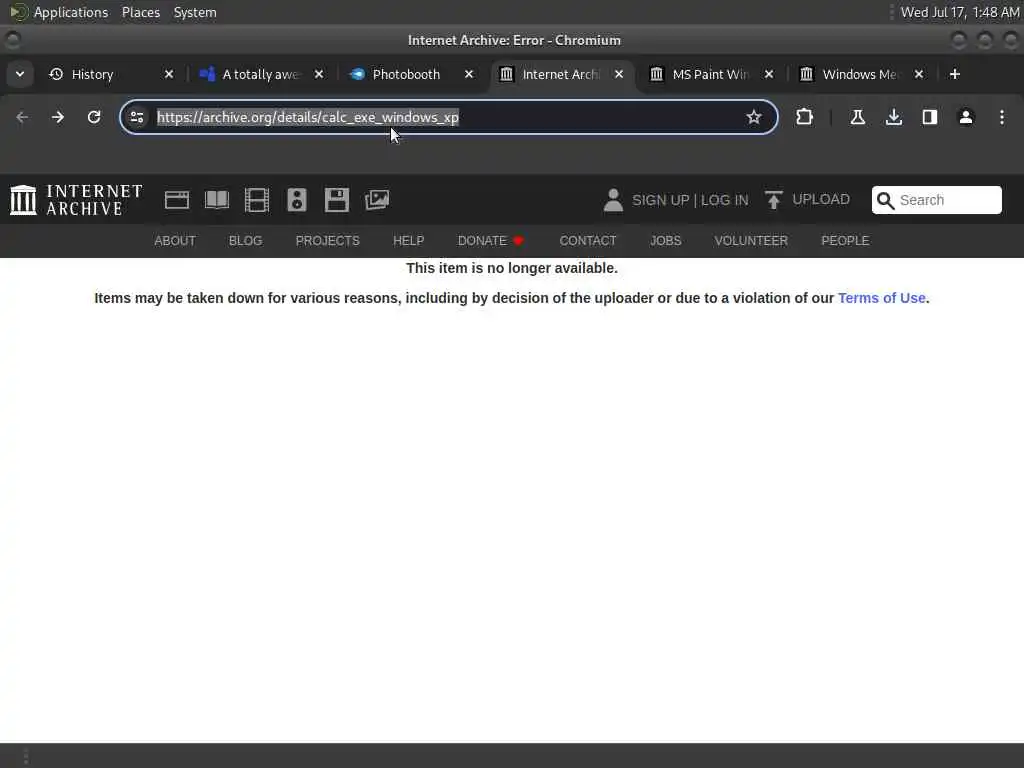Open the Audio speaker icon
The width and height of the screenshot is (1024, 768).
[297, 200]
